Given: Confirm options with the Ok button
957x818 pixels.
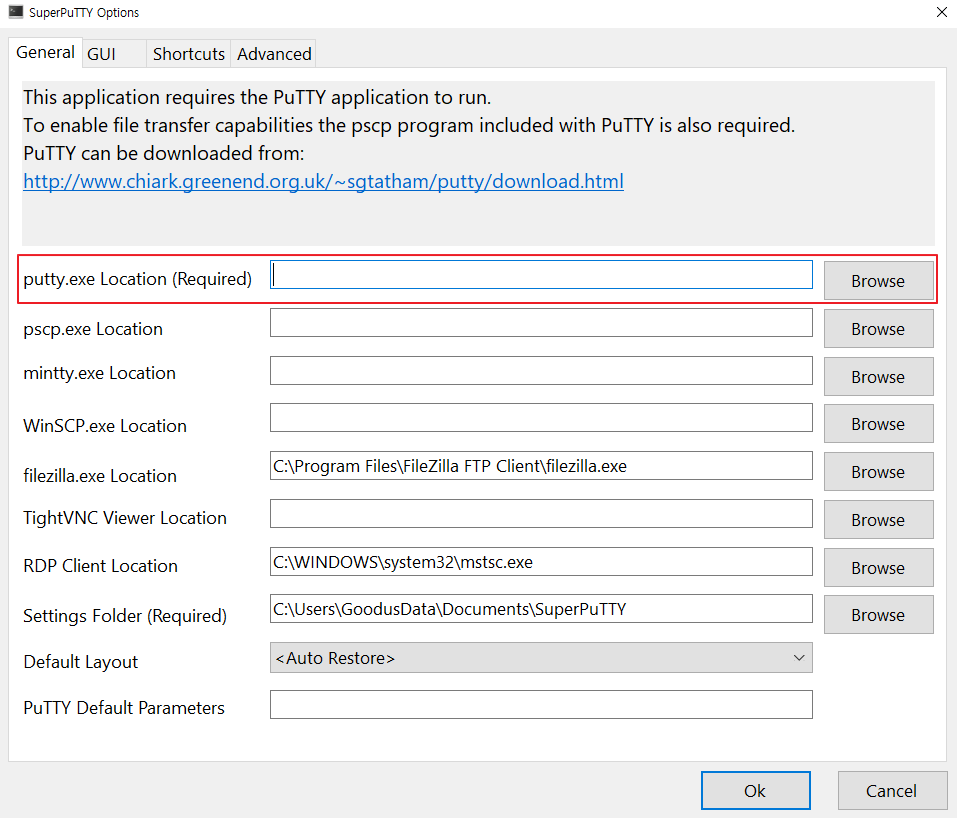Looking at the screenshot, I should pyautogui.click(x=756, y=791).
